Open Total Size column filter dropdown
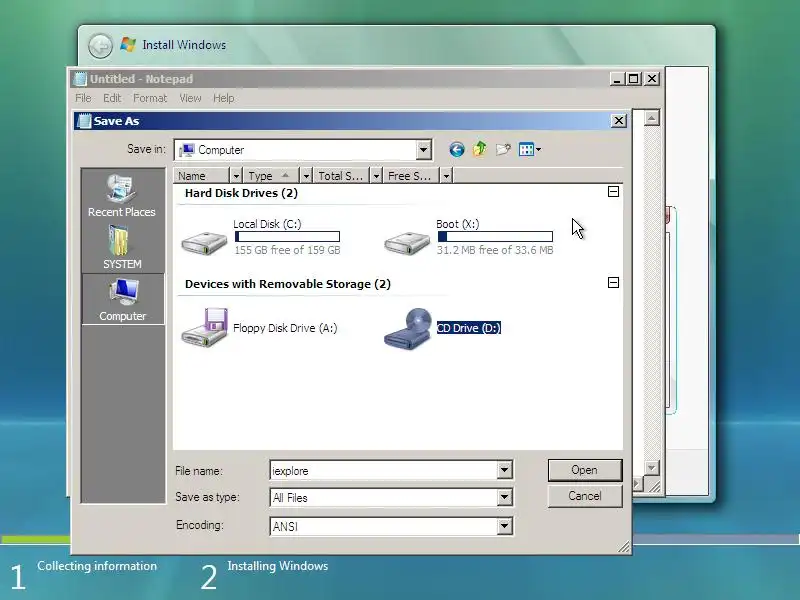Screen dimensions: 800x600 click(x=376, y=176)
